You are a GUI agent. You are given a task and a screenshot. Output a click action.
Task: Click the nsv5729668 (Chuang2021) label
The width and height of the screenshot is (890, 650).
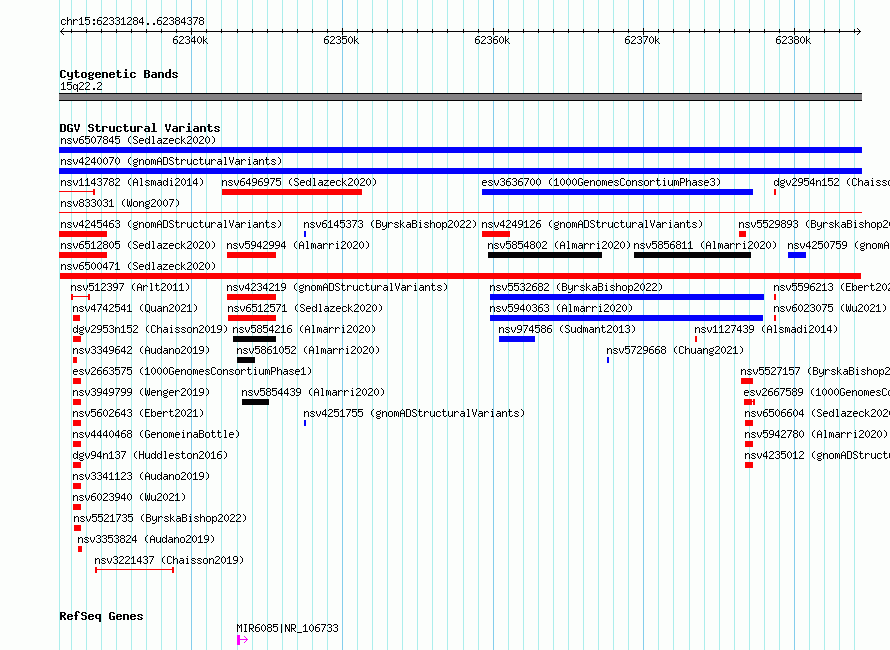(x=675, y=350)
